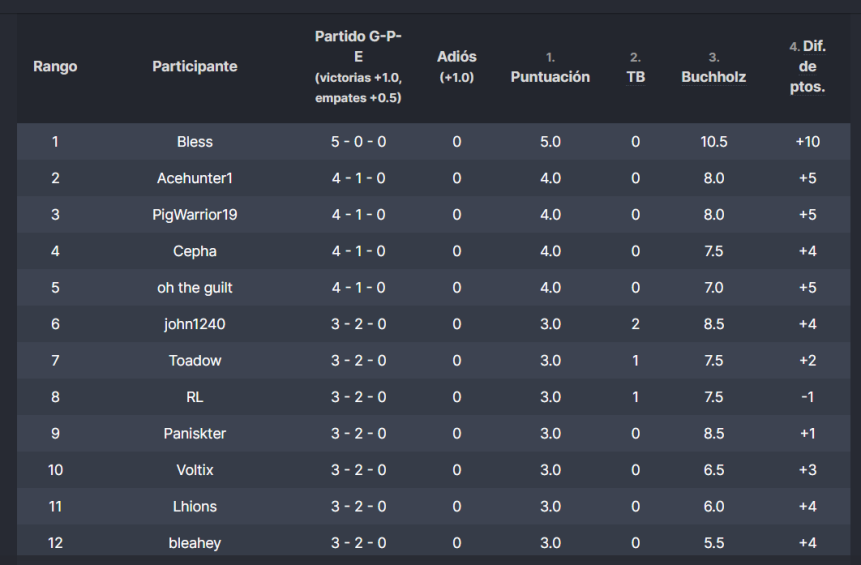The image size is (861, 565).
Task: Select participant john1240
Action: pyautogui.click(x=195, y=324)
